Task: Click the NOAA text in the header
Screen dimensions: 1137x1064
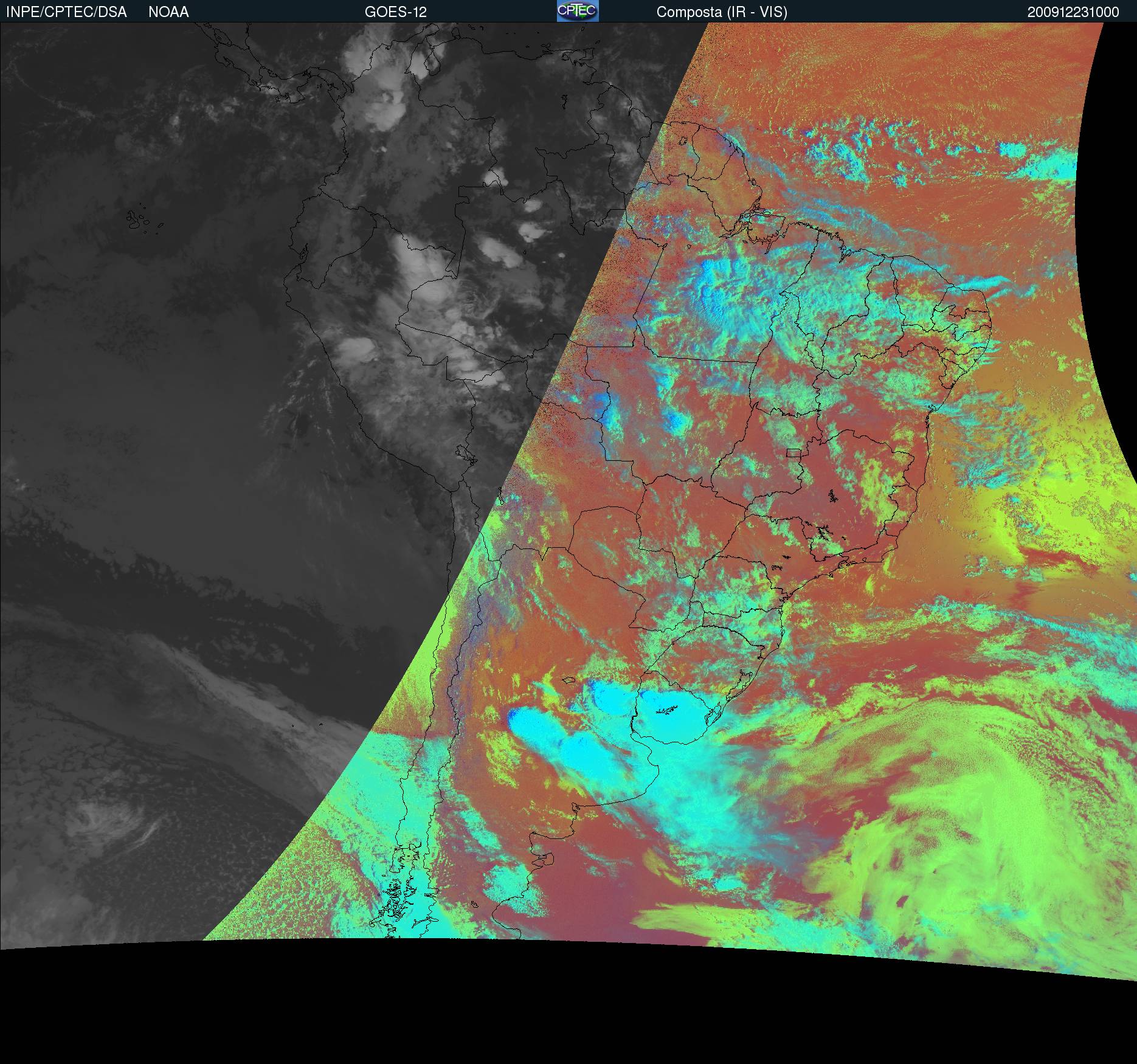Action: click(168, 12)
